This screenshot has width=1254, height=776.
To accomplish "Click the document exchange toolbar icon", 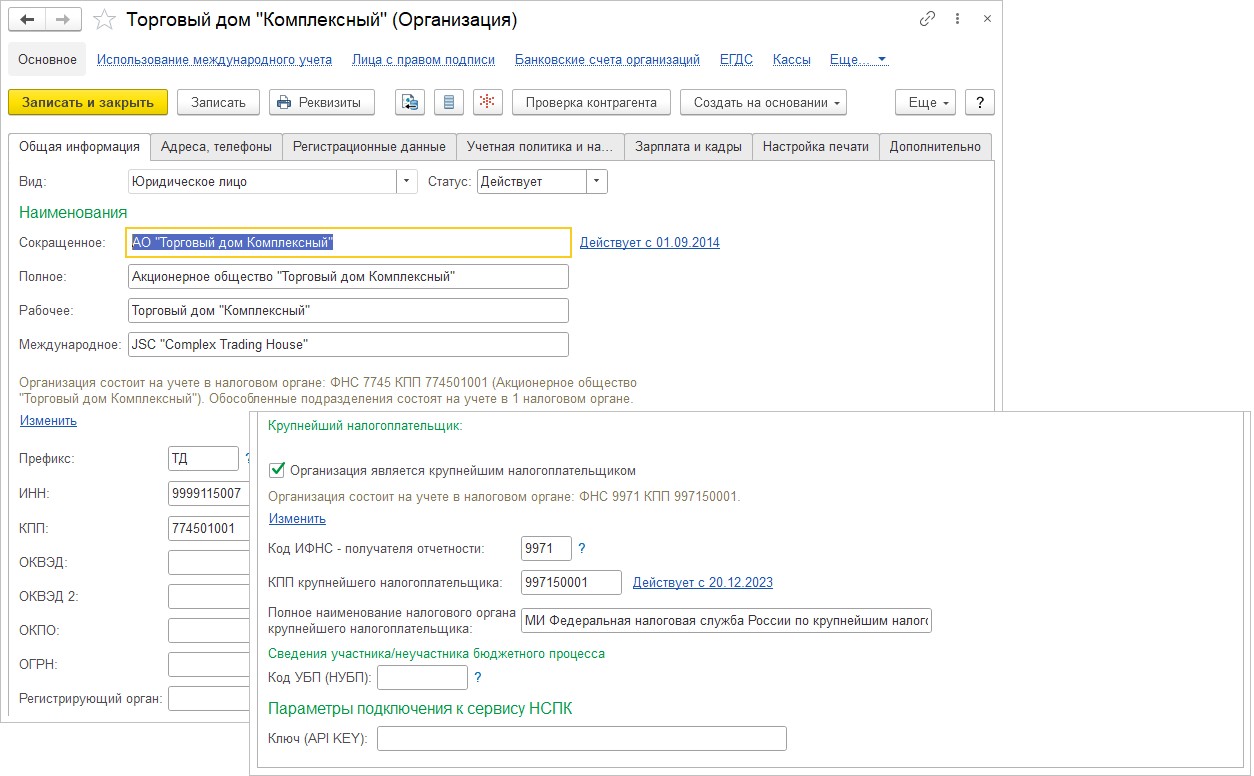I will [x=410, y=102].
